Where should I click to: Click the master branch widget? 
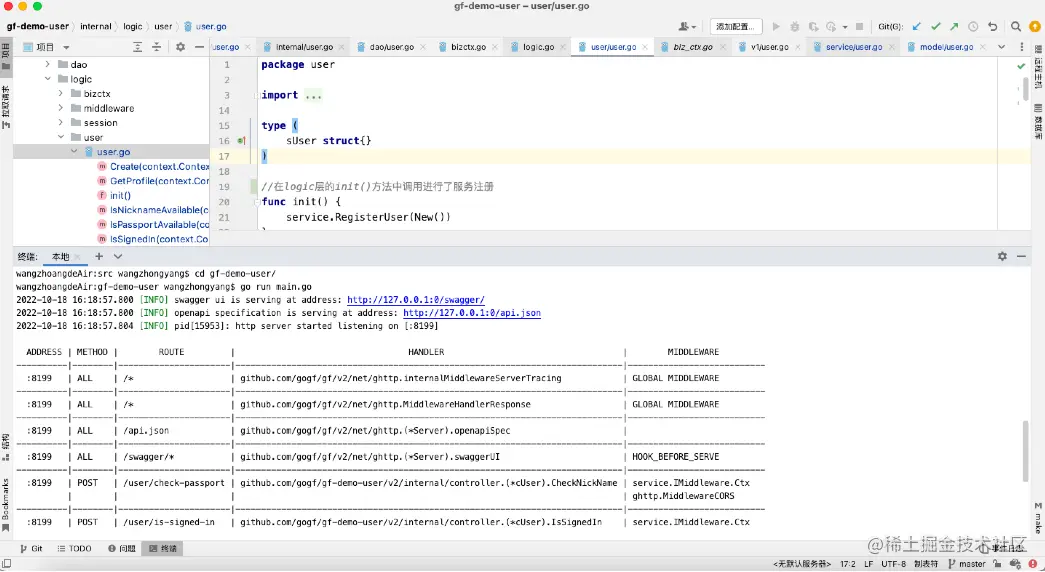point(966,564)
